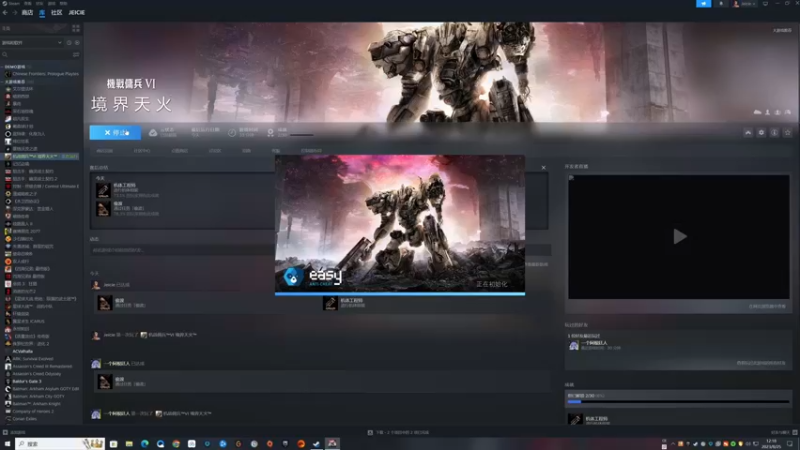This screenshot has width=800, height=450.
Task: Add game to favorites star icon
Action: tap(788, 133)
